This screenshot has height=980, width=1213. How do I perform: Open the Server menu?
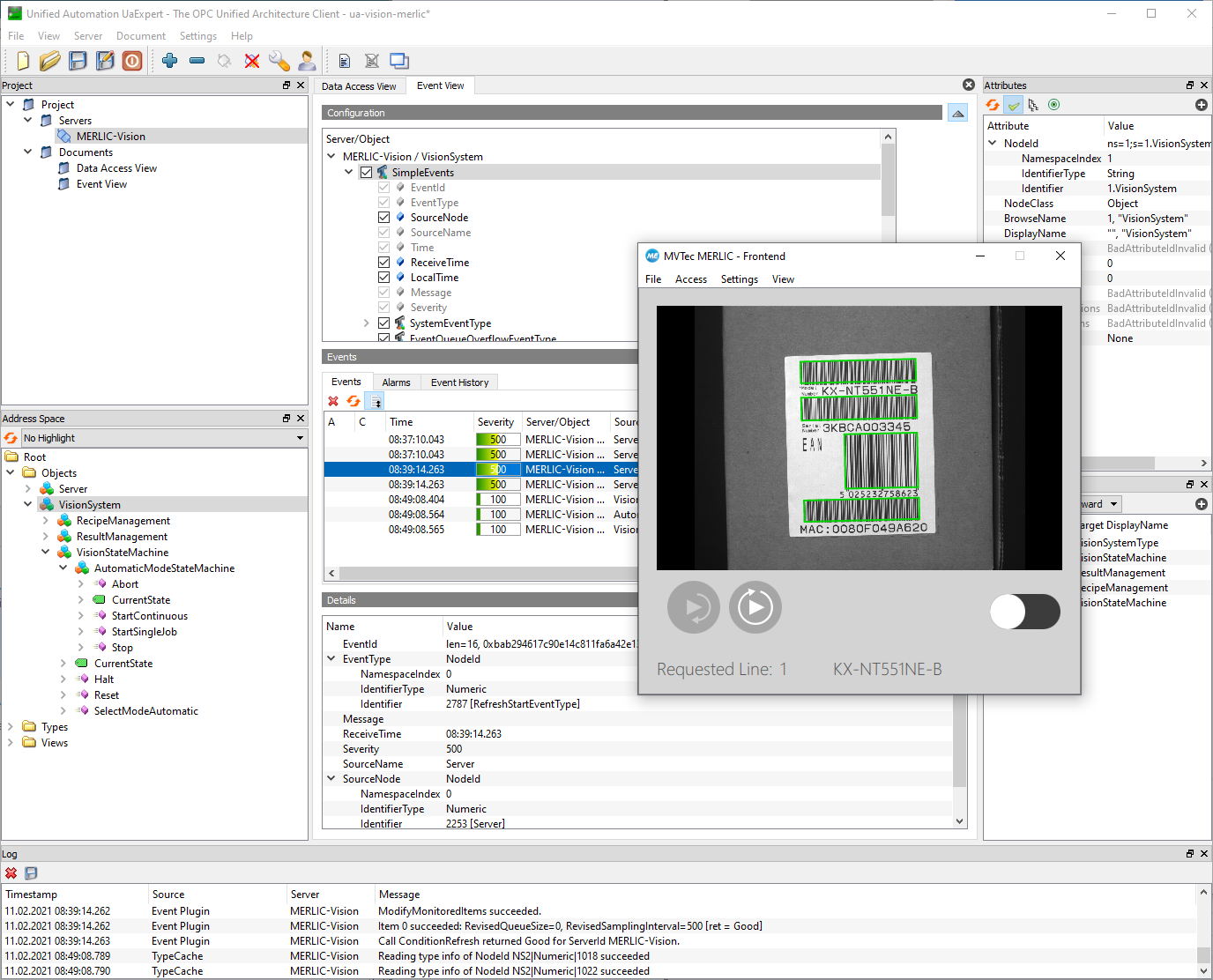(88, 36)
